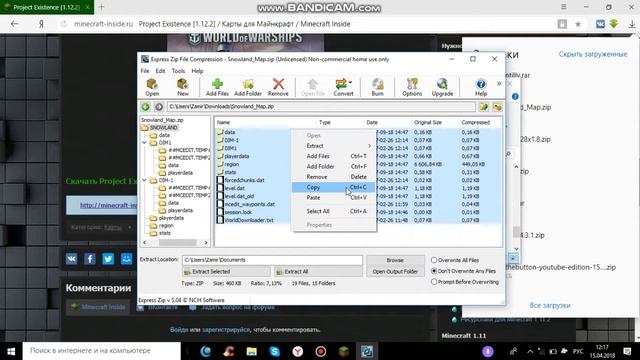Image resolution: width=640 pixels, height=360 pixels.
Task: Collapse the DIM1 tree node
Action: (144, 143)
